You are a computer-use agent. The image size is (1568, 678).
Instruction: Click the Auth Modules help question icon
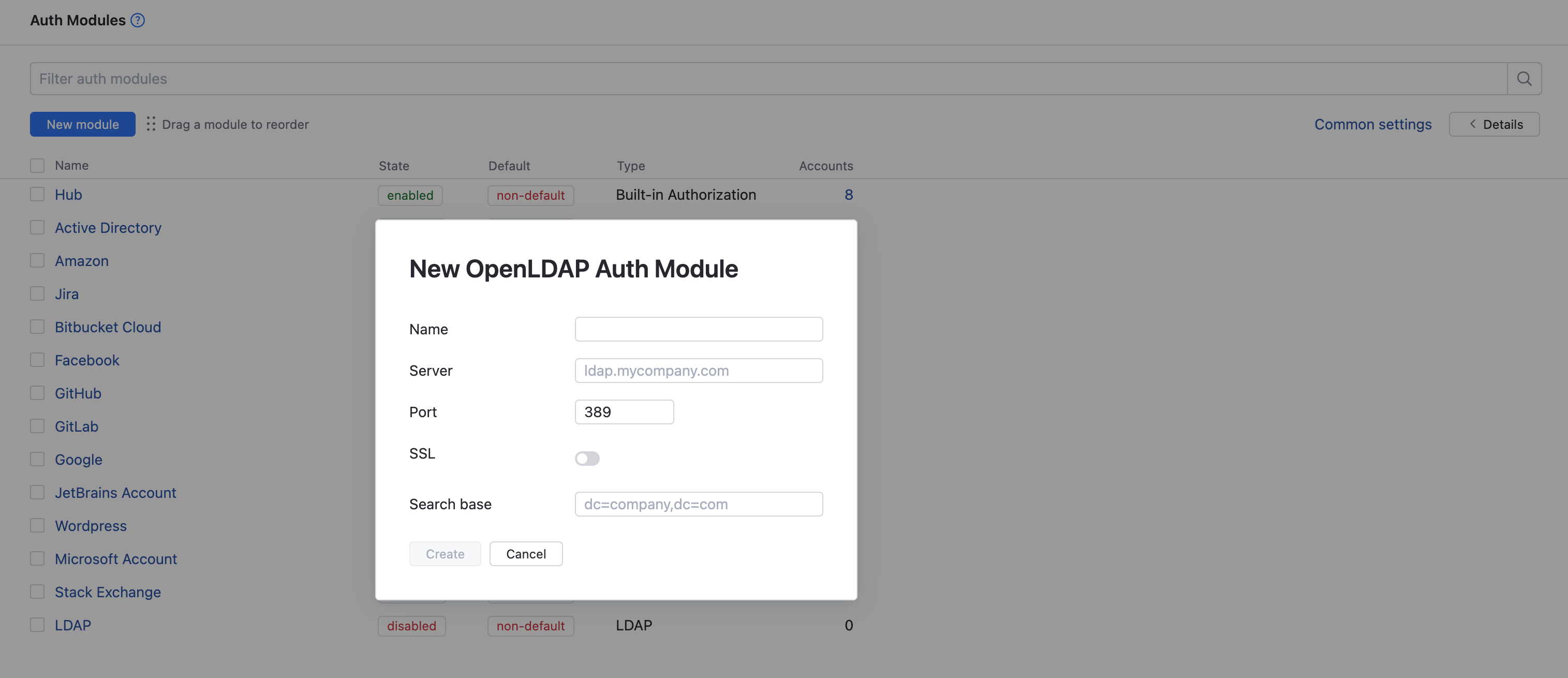[138, 20]
